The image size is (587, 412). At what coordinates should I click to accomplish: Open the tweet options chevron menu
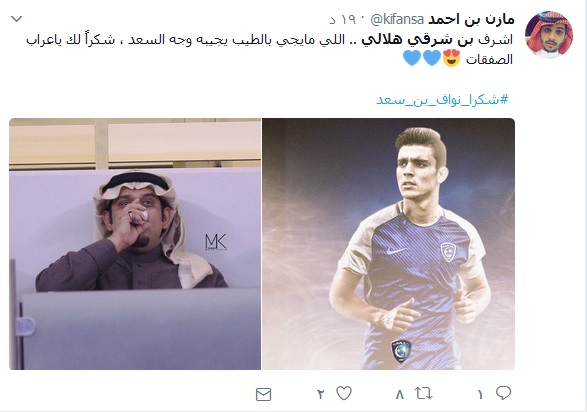16,19
